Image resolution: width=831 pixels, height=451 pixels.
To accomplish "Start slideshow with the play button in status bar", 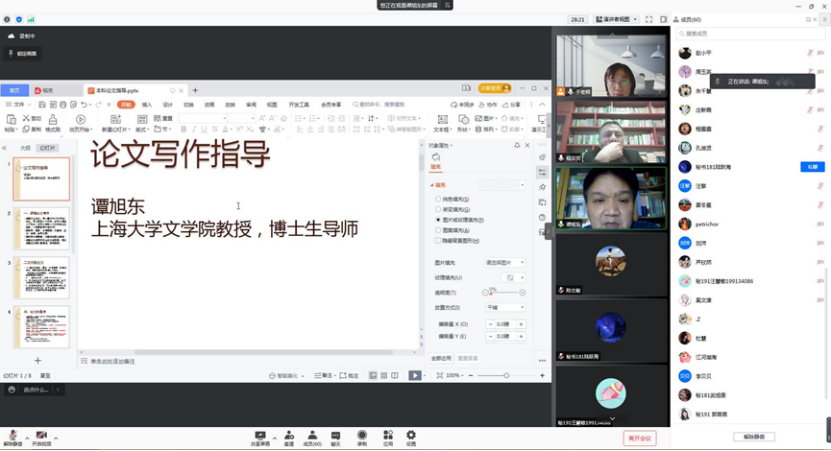I will pos(414,376).
